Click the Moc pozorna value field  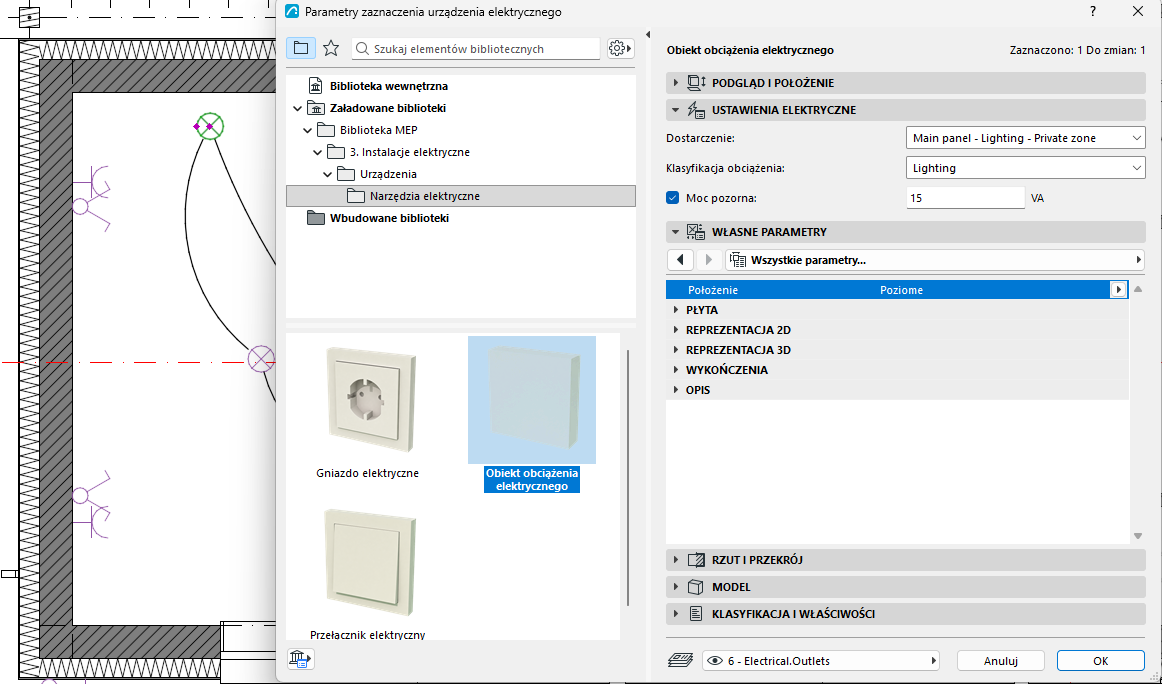(966, 198)
